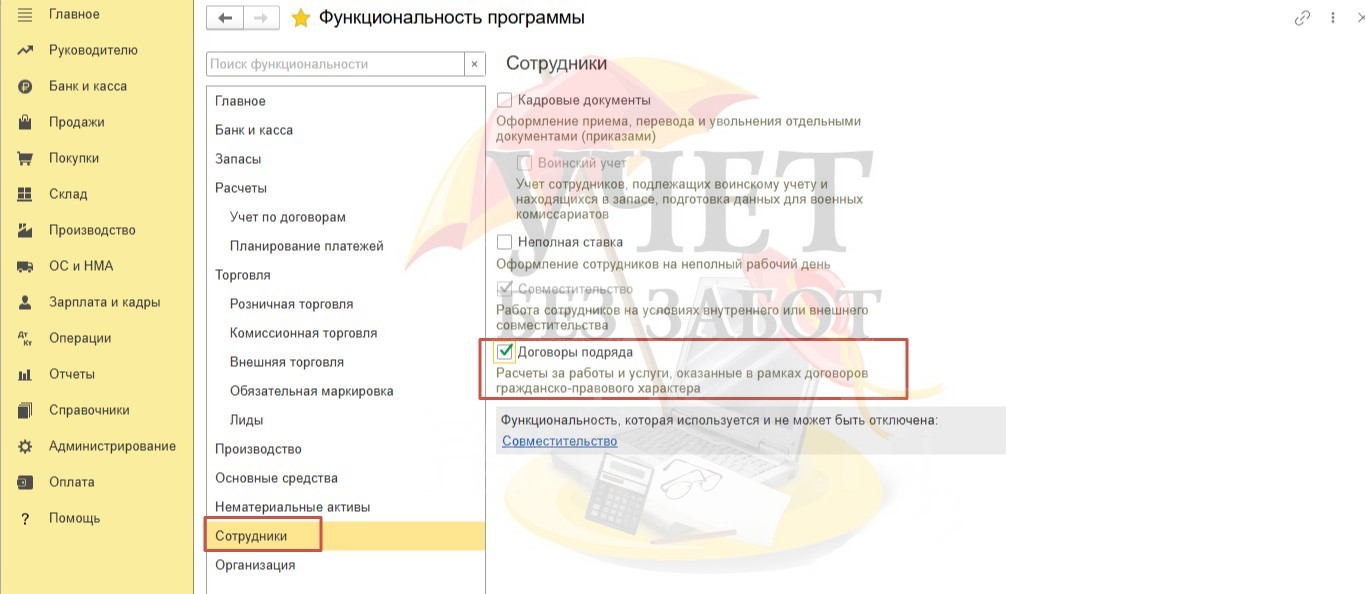Select the Покупки shopping cart icon

click(x=26, y=158)
